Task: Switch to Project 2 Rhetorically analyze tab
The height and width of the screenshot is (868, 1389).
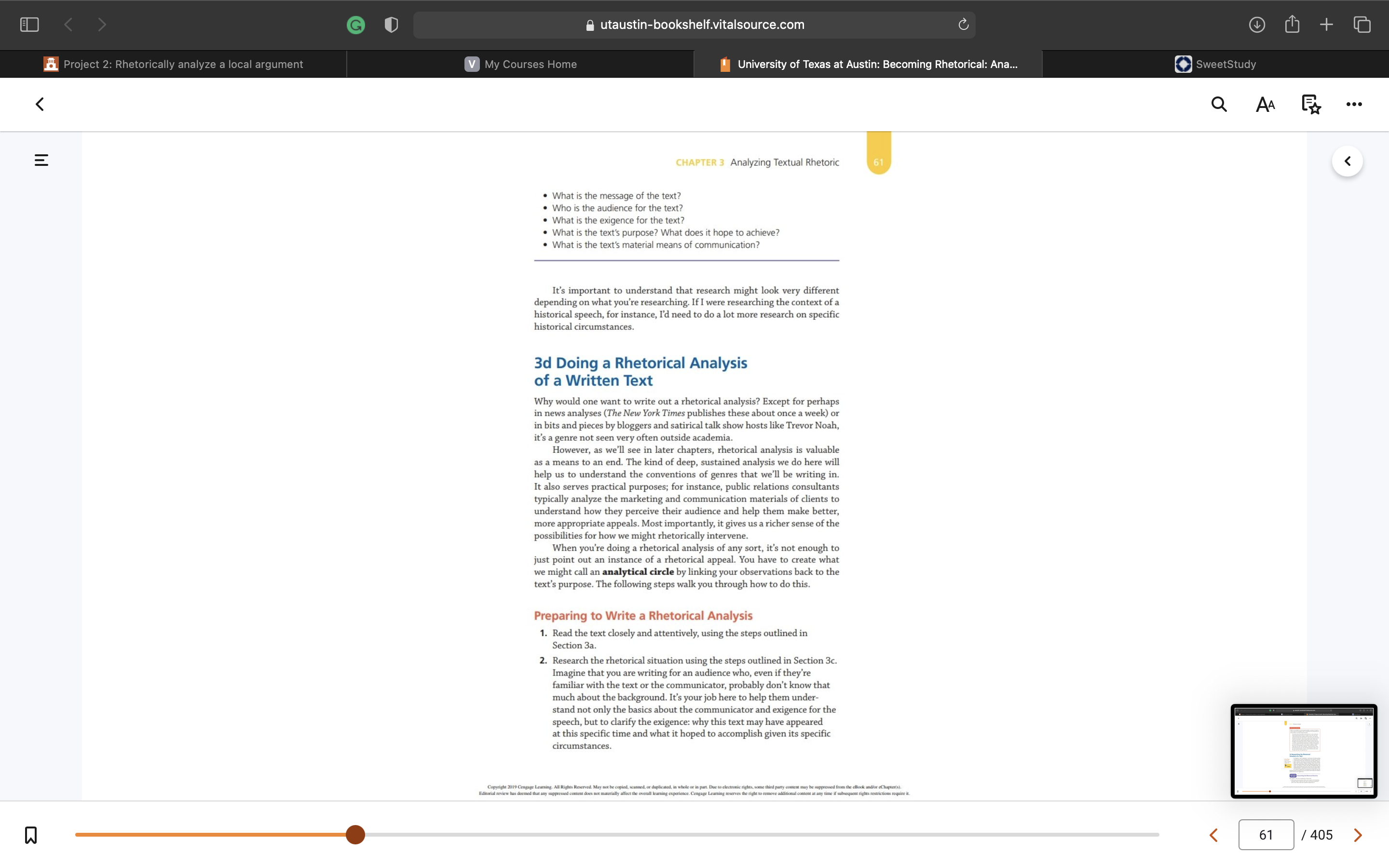Action: pyautogui.click(x=173, y=64)
